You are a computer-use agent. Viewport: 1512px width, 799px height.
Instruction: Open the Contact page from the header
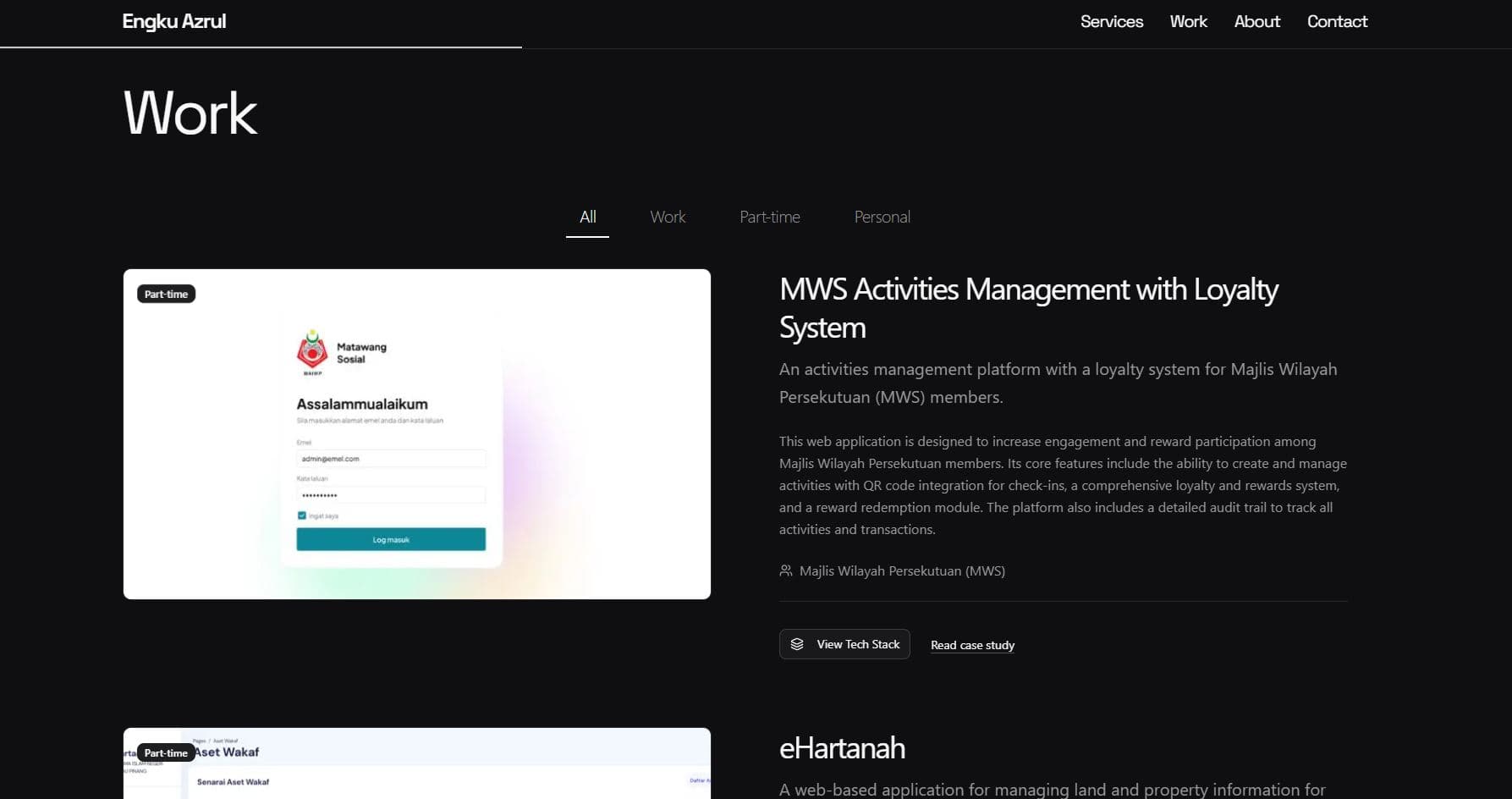point(1336,22)
